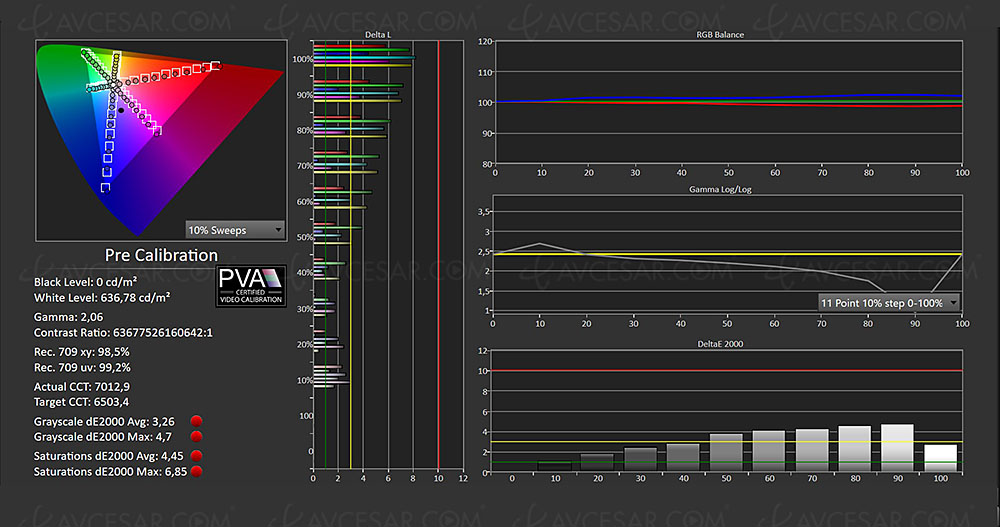Screen dimensions: 1000x527
Task: Expand the 11 Point 10% step dropdown
Action: tap(888, 302)
